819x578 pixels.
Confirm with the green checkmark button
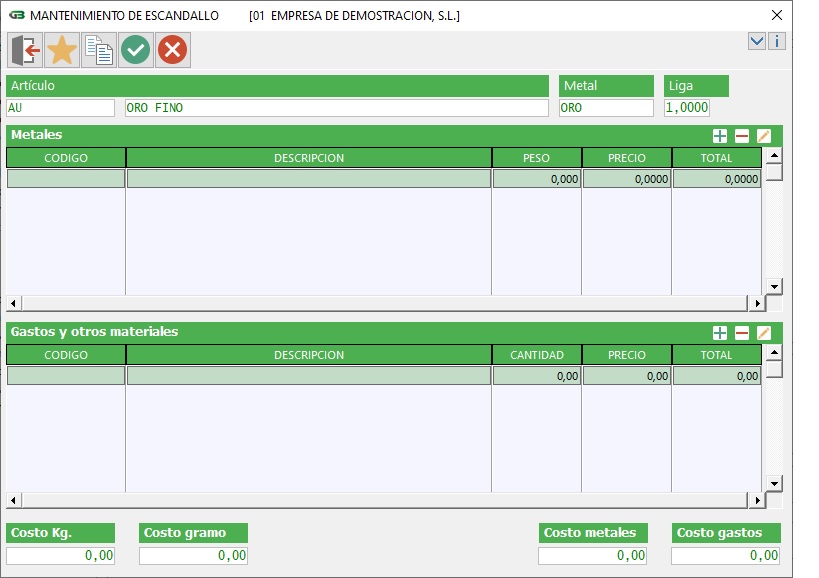(136, 50)
